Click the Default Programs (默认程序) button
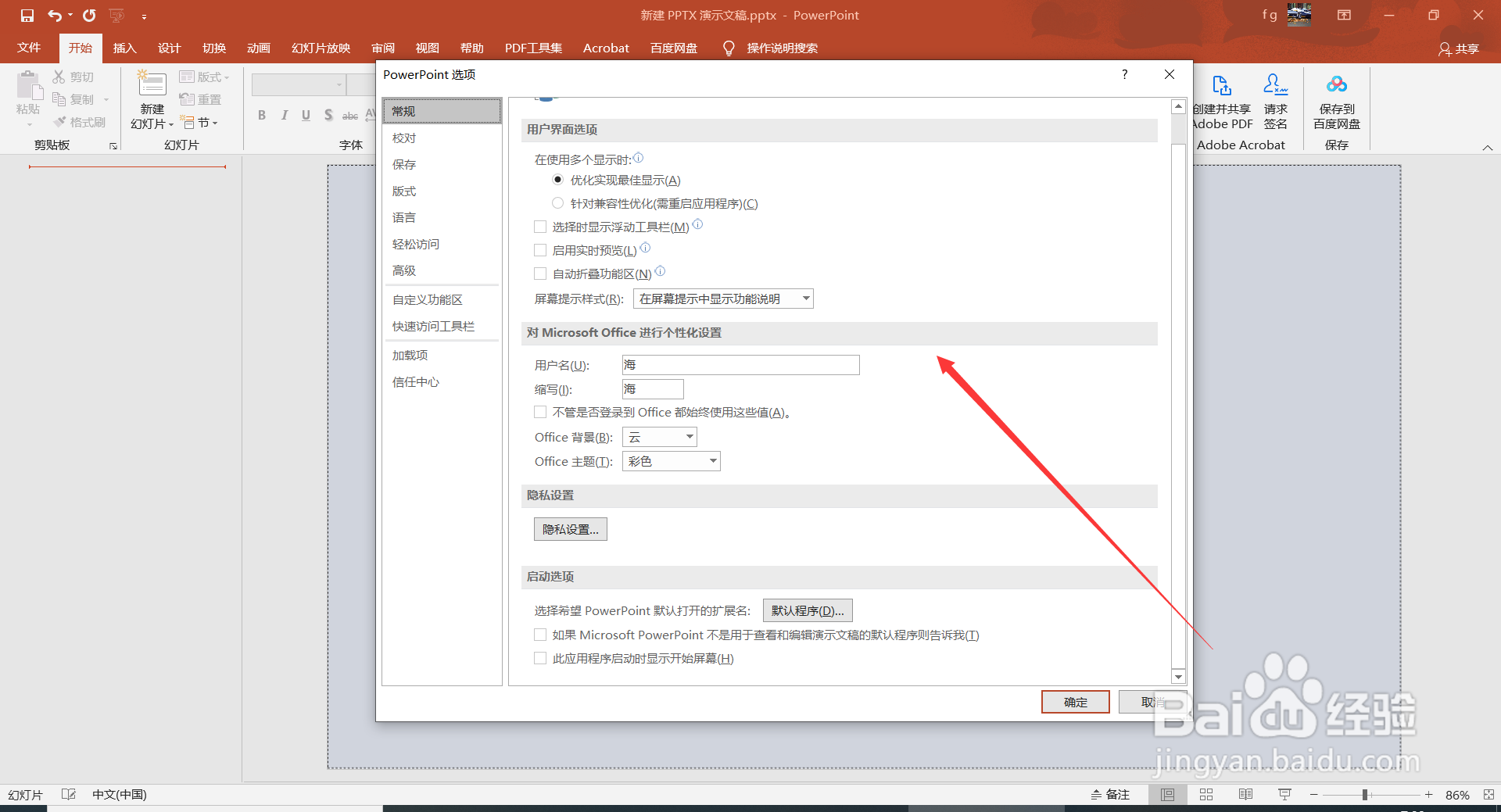 [808, 610]
